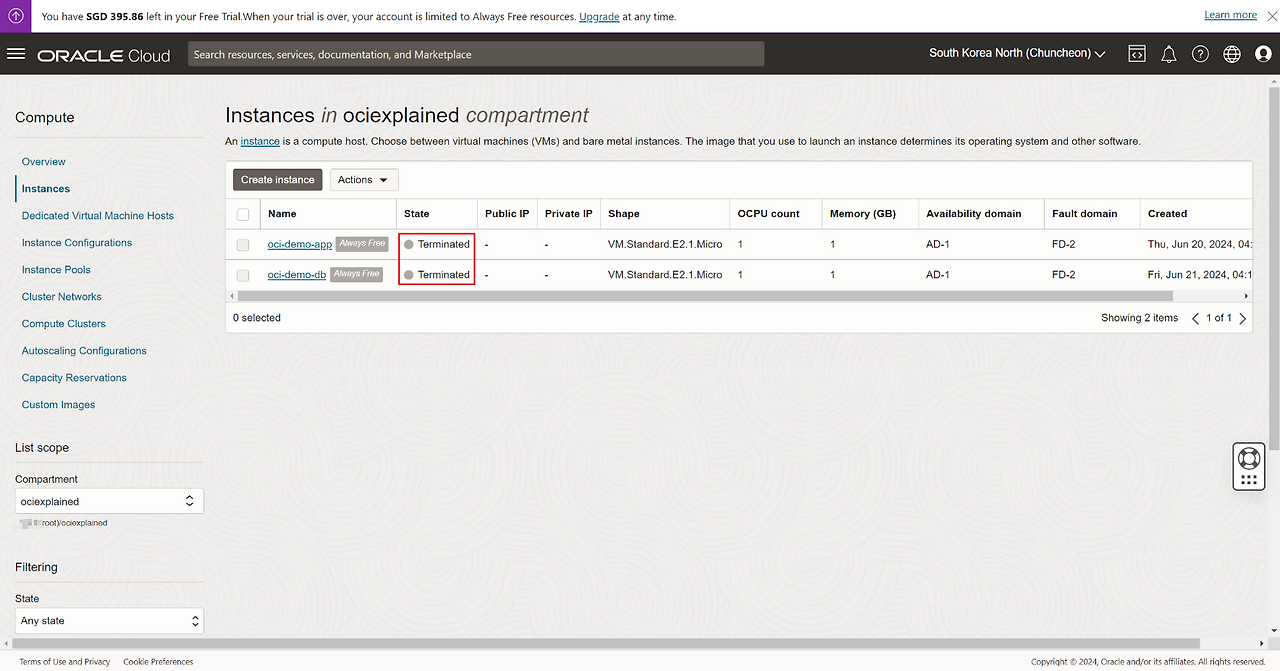The height and width of the screenshot is (671, 1280).
Task: Click the Create instance button
Action: (278, 180)
